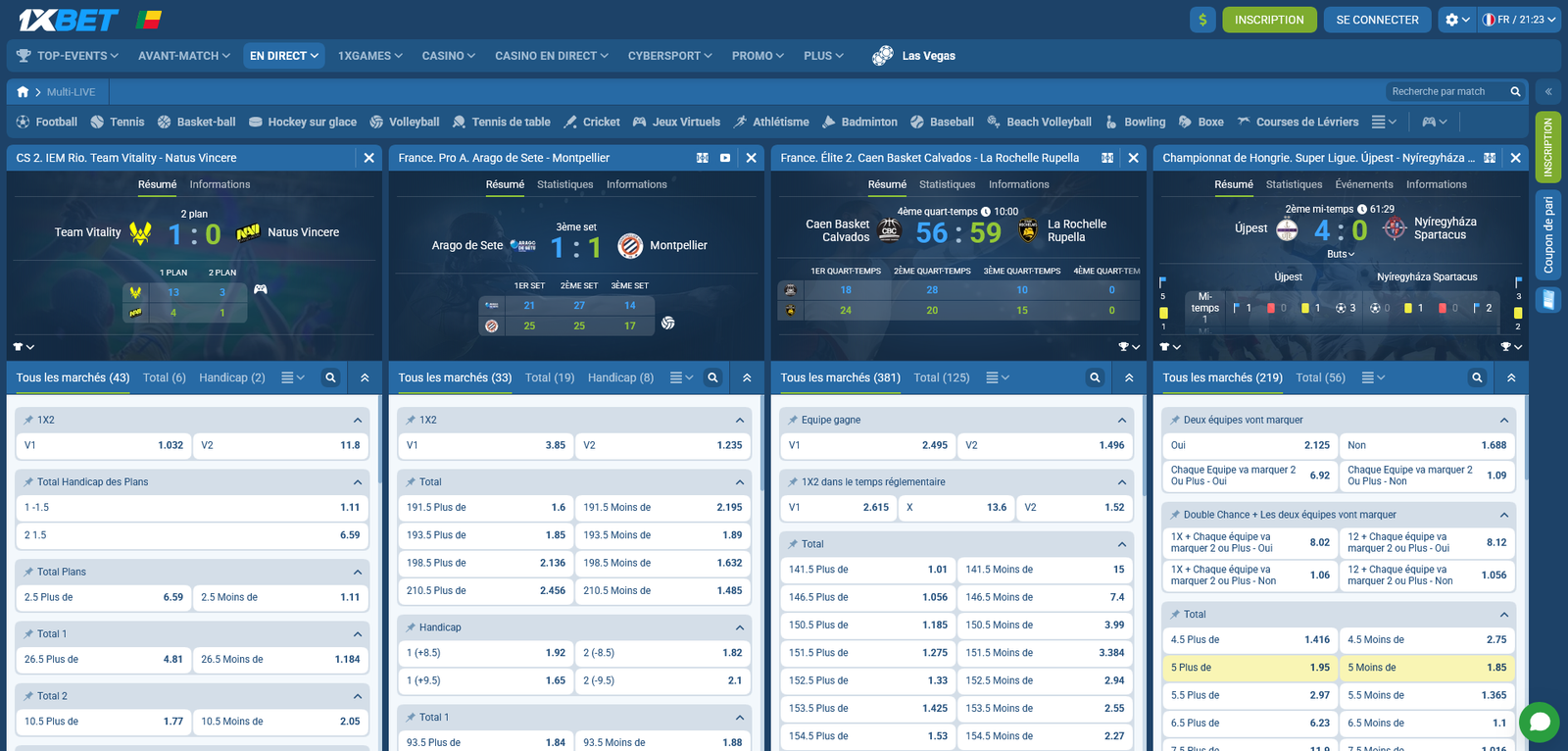The height and width of the screenshot is (751, 1568).
Task: Collapse Deux équipes vont marquer section
Action: tap(1504, 420)
